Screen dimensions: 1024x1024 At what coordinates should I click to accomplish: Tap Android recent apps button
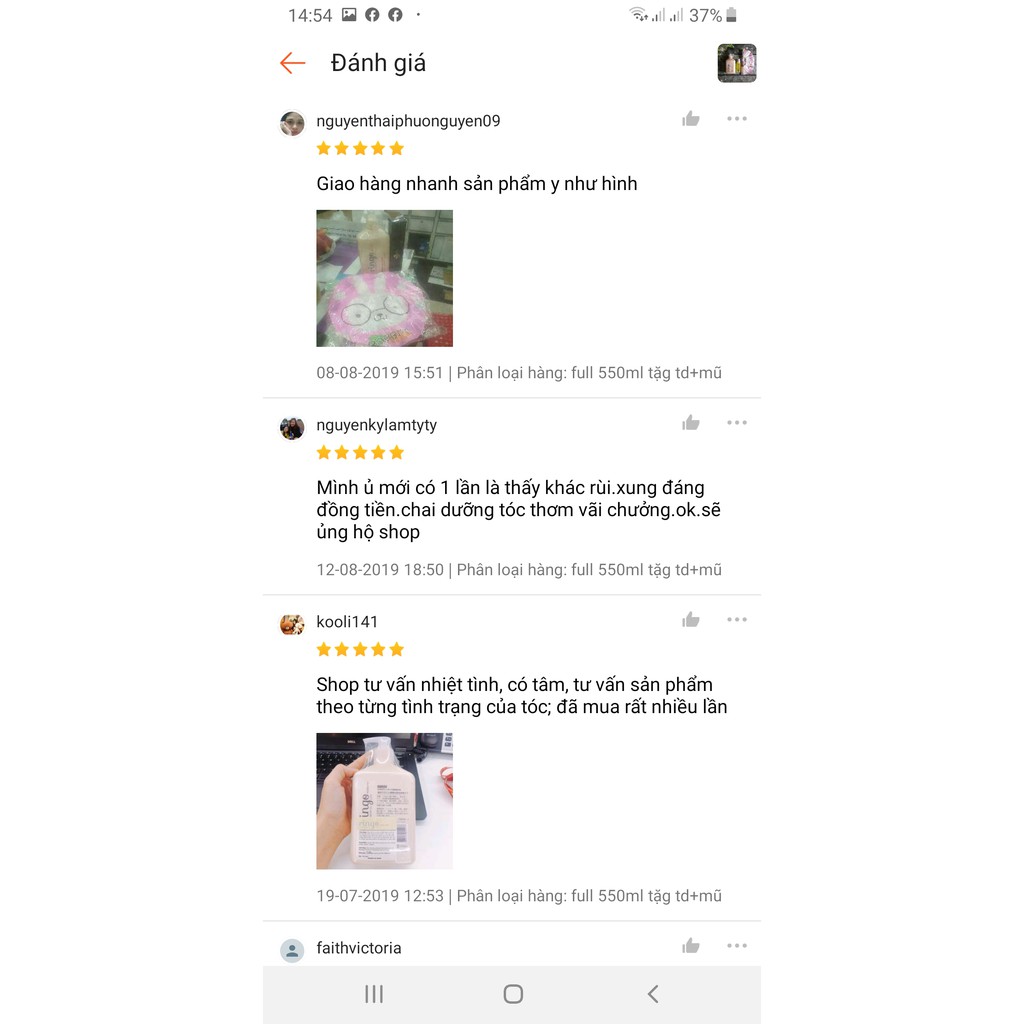[x=374, y=994]
